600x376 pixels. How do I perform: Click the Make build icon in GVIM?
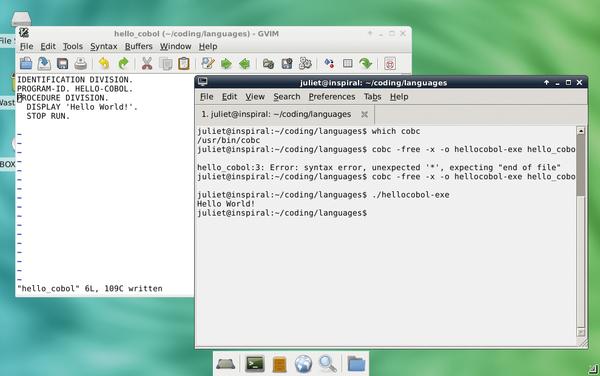pyautogui.click(x=329, y=63)
